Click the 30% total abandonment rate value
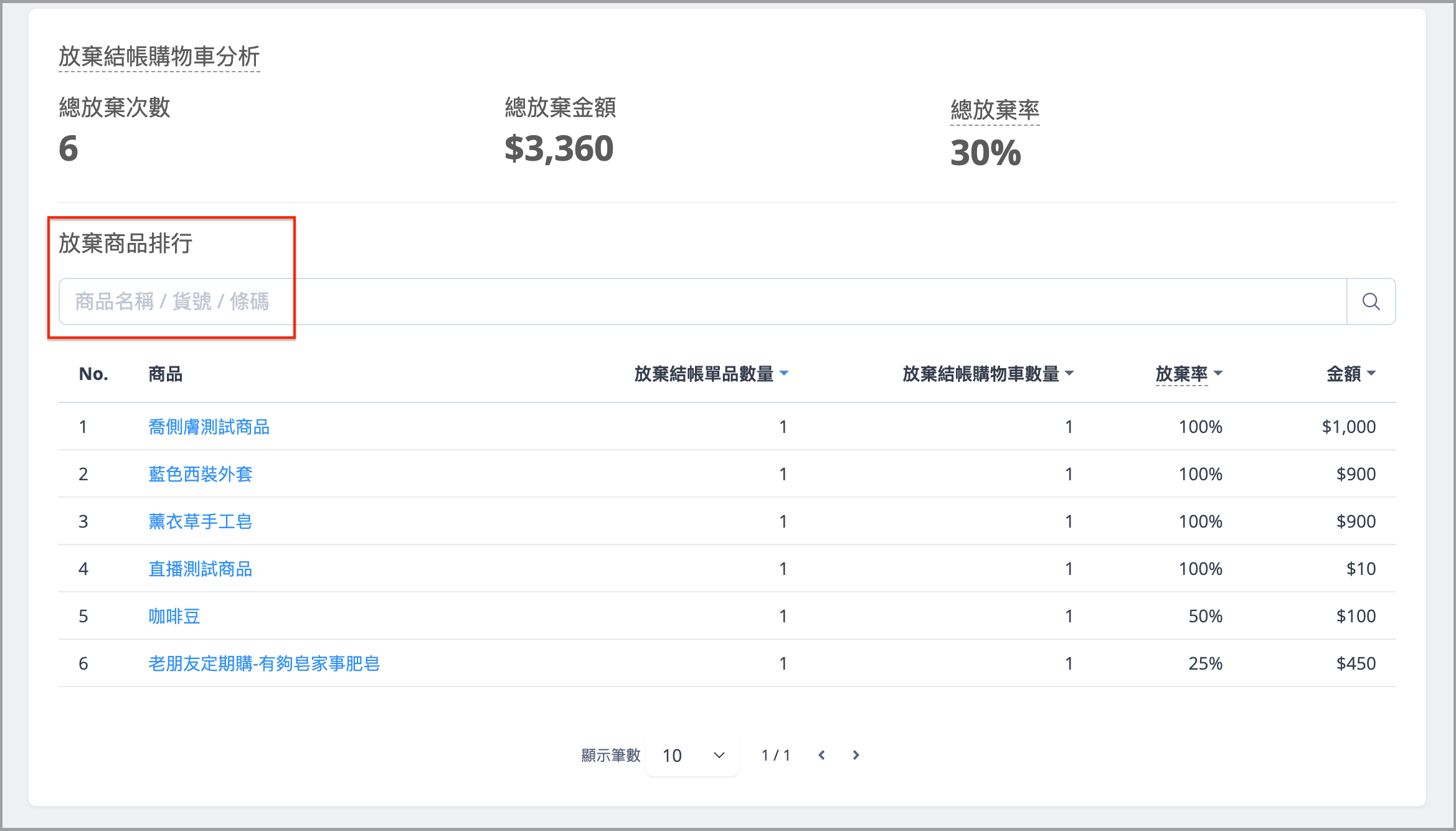 click(x=985, y=153)
